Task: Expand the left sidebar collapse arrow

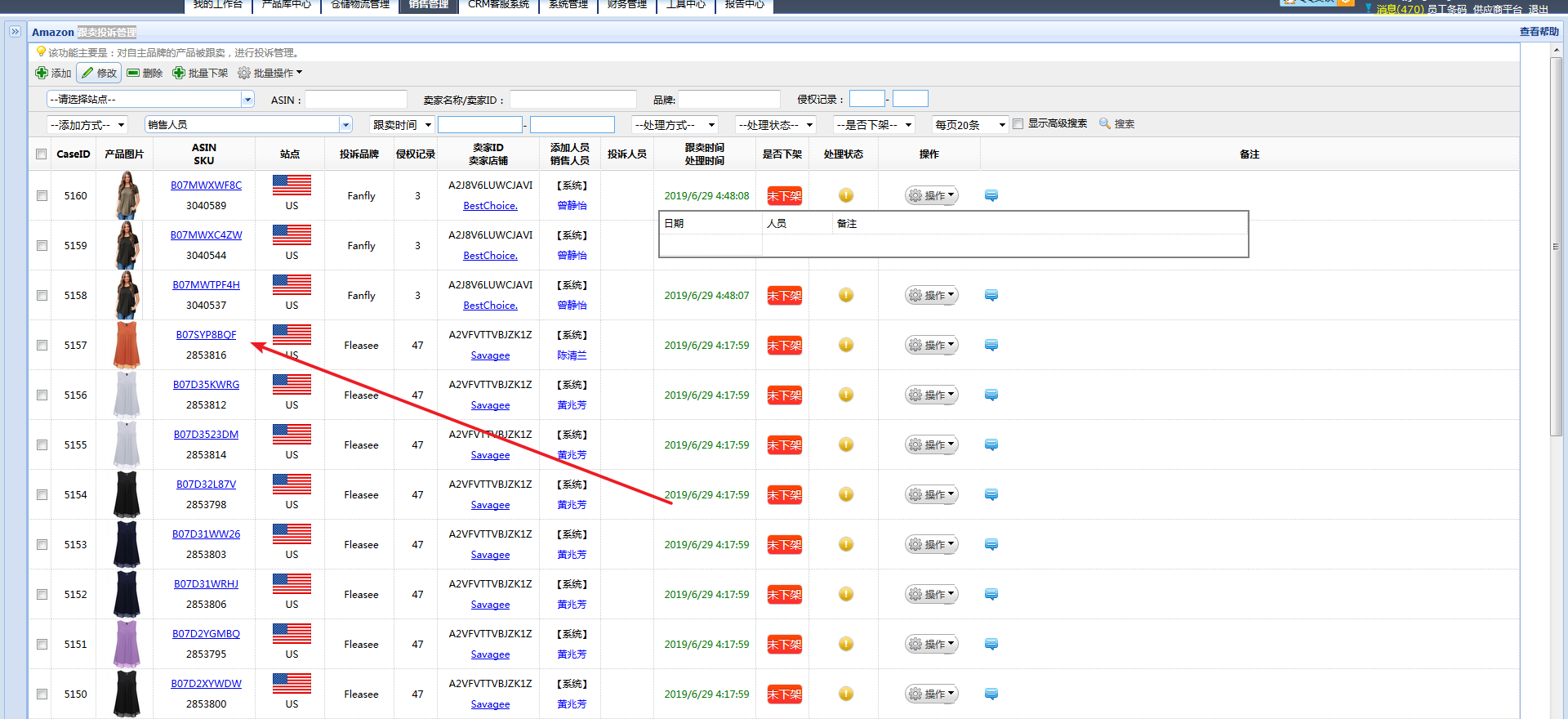Action: (x=15, y=31)
